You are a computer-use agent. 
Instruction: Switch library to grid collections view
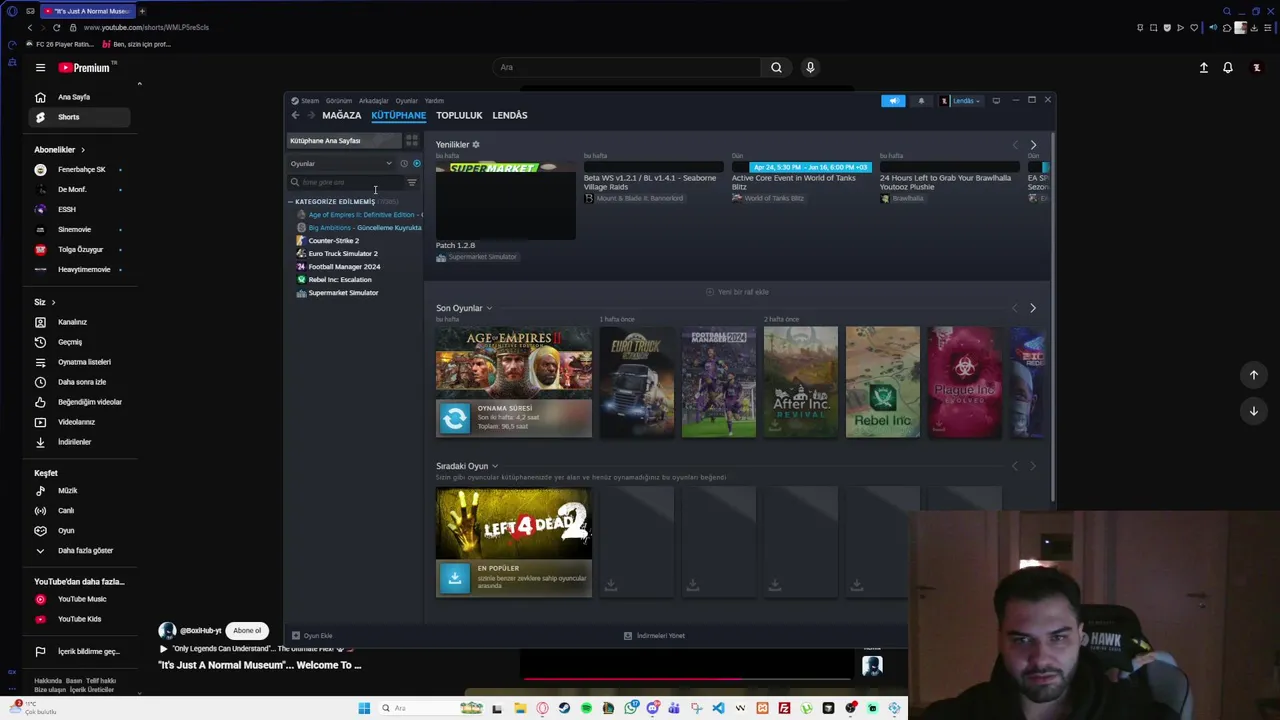tap(412, 141)
